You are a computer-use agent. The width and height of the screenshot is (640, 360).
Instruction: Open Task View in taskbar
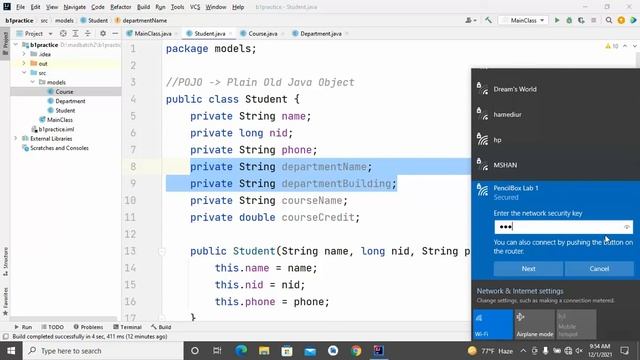[x=217, y=351]
